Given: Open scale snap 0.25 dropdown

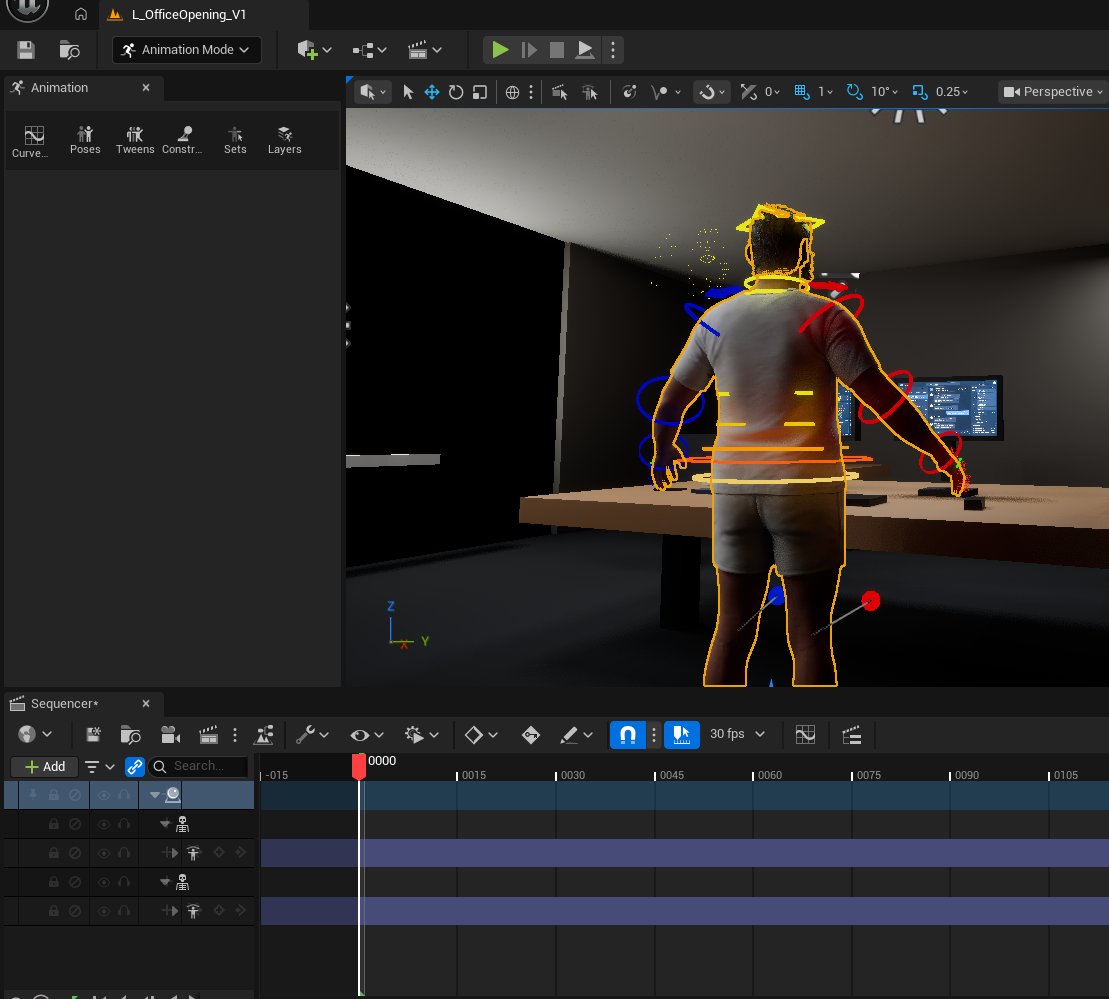Looking at the screenshot, I should (951, 92).
